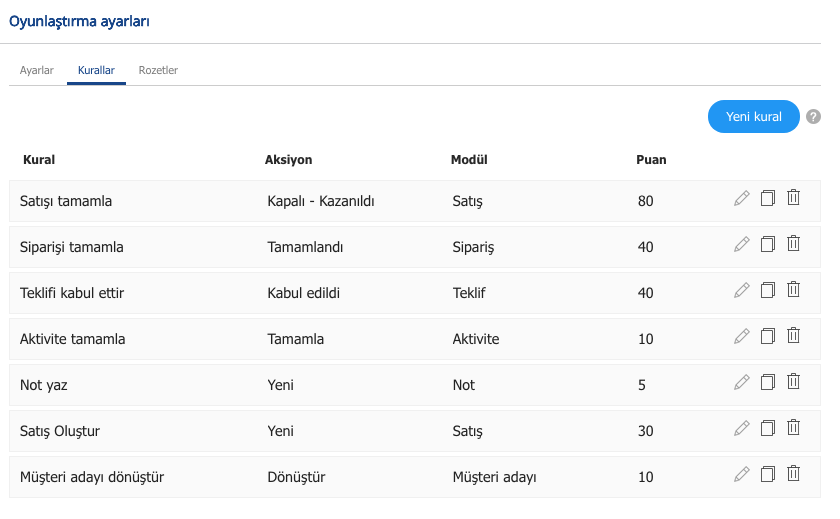Open the Rozetler tab

click(x=158, y=70)
